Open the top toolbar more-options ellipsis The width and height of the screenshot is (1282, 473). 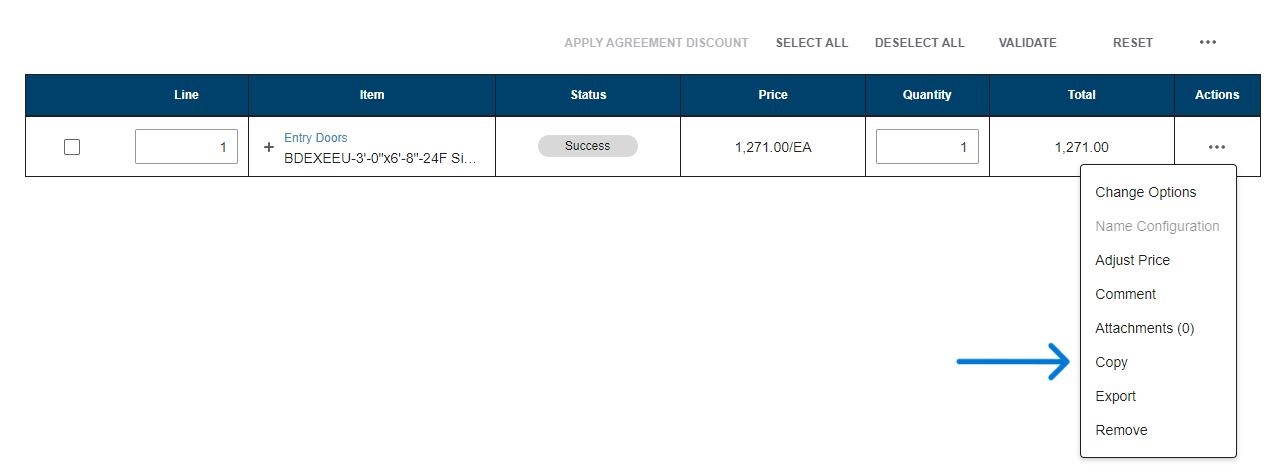(x=1208, y=43)
